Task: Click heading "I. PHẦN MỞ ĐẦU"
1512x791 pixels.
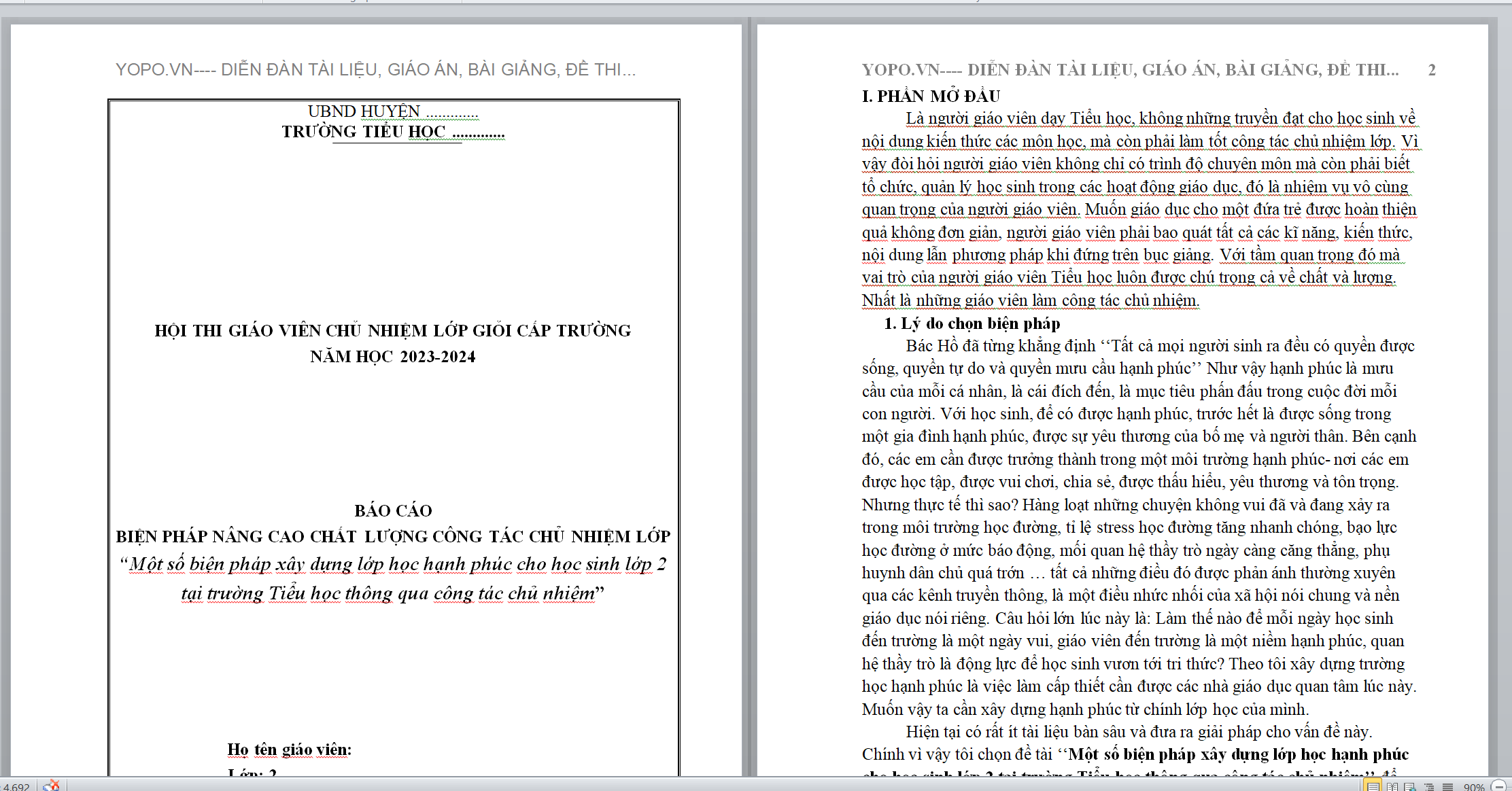Action: coord(931,96)
